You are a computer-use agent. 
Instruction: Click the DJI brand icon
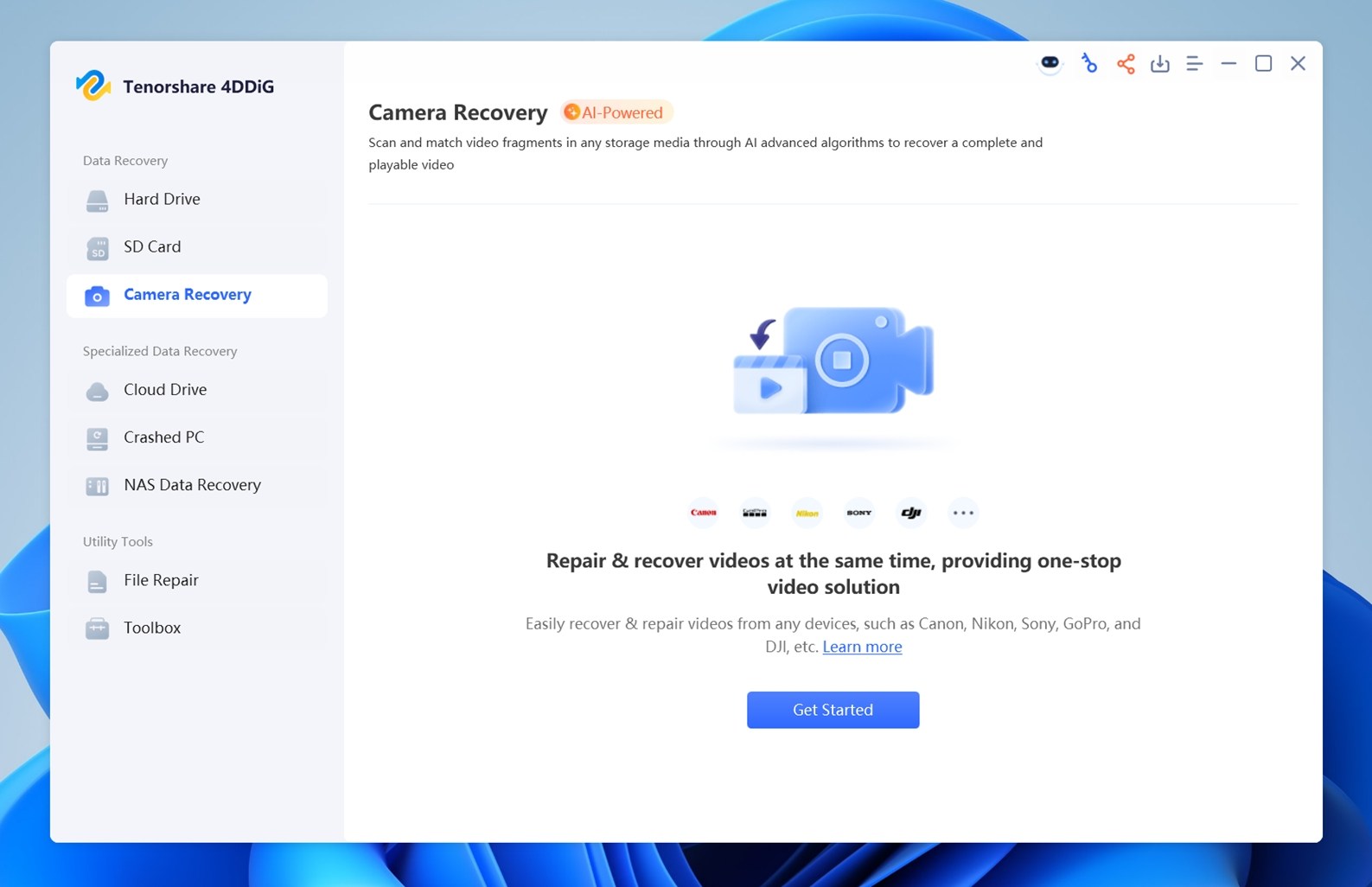click(911, 513)
